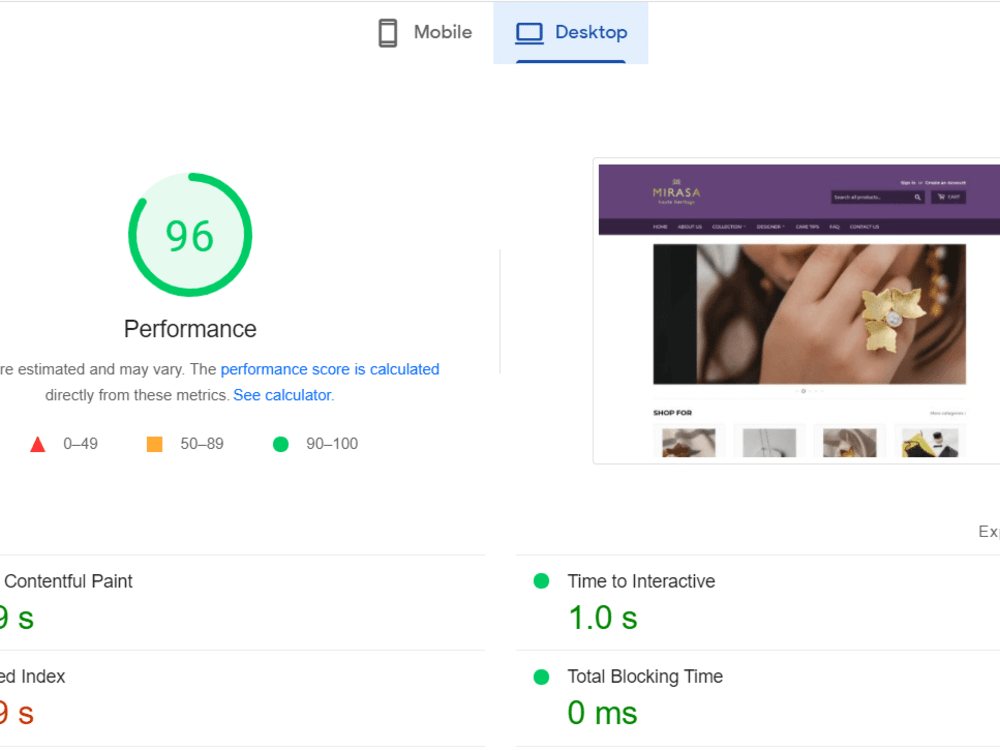Click the 'Total Blocking Time' metric label
This screenshot has height=750, width=1000.
click(x=645, y=677)
